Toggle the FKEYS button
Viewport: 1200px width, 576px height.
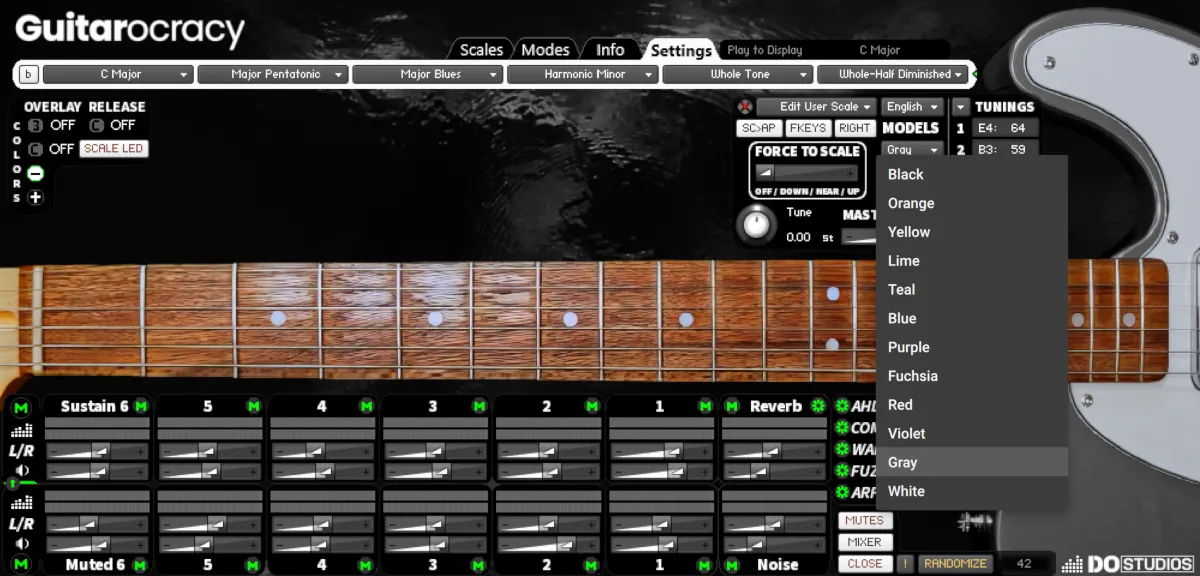click(807, 128)
